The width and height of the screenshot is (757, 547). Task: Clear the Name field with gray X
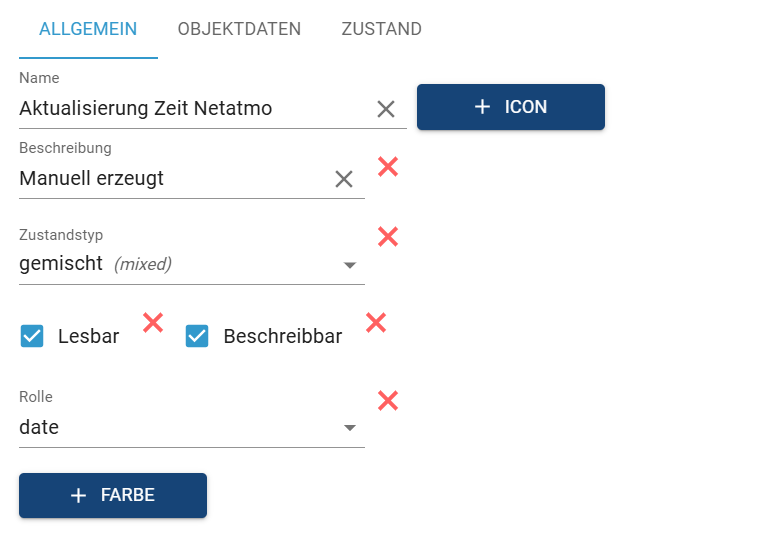tap(386, 109)
